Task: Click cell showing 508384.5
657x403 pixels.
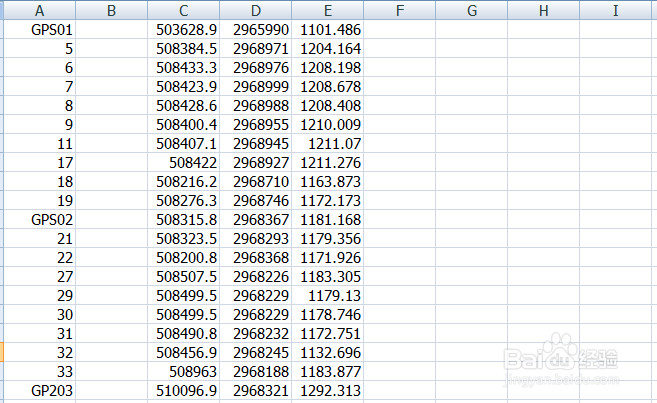Action: [184, 49]
